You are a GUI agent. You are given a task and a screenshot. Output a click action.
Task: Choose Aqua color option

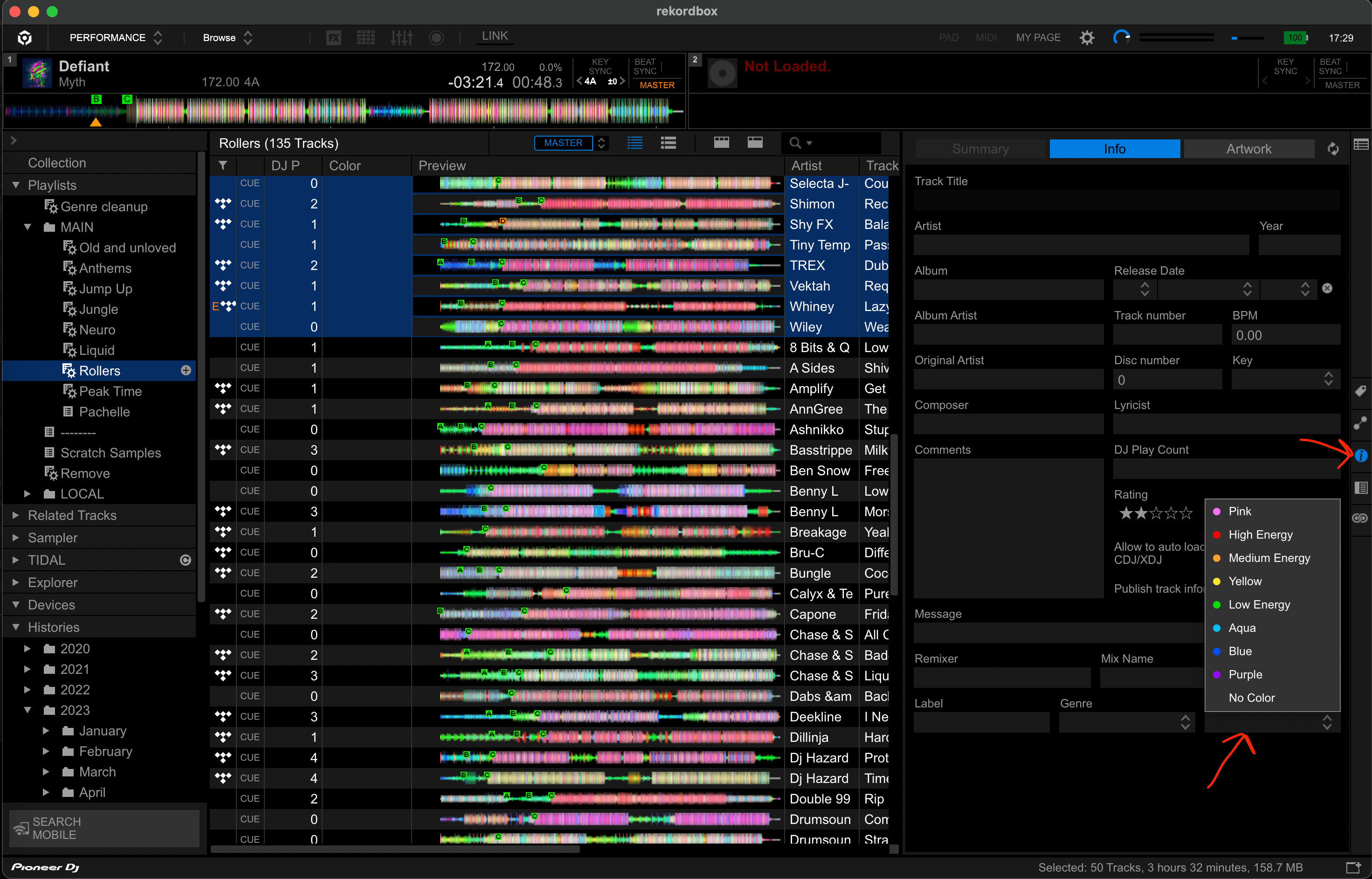pyautogui.click(x=1272, y=628)
